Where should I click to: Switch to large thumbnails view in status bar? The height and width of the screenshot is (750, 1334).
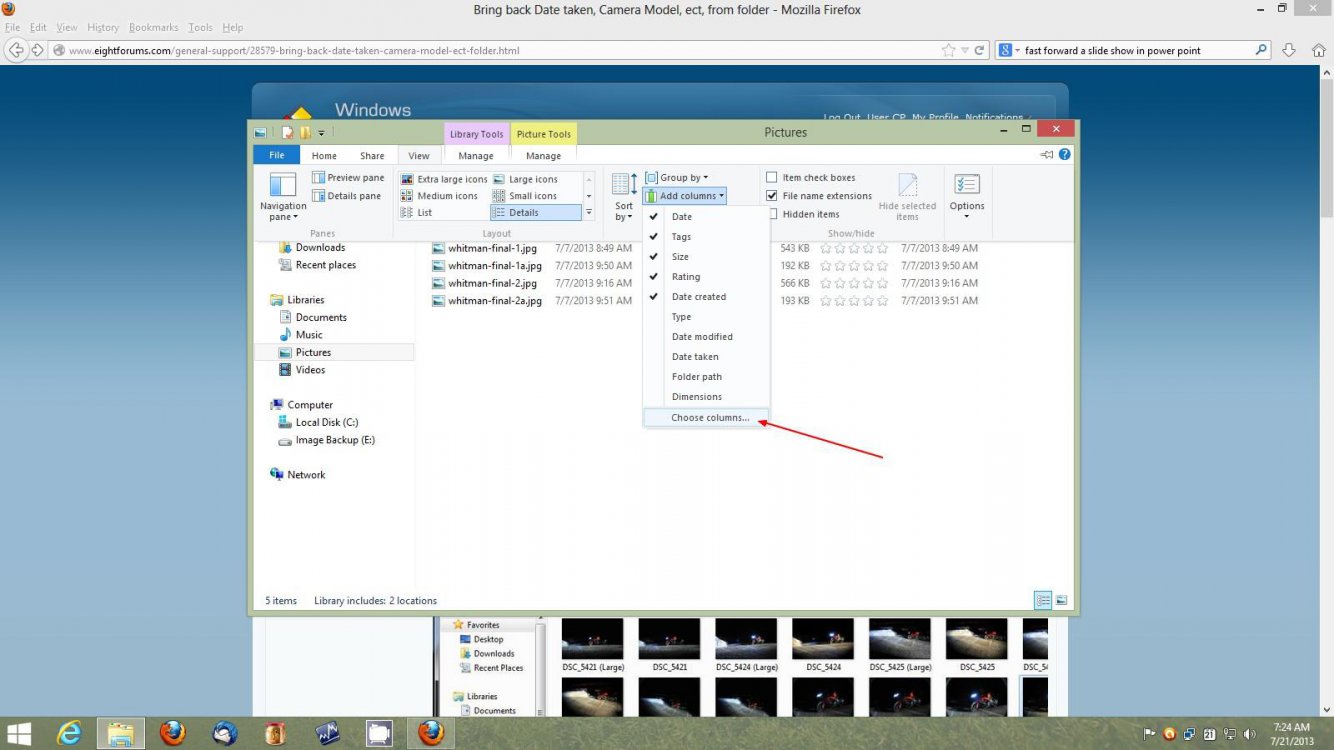point(1061,600)
